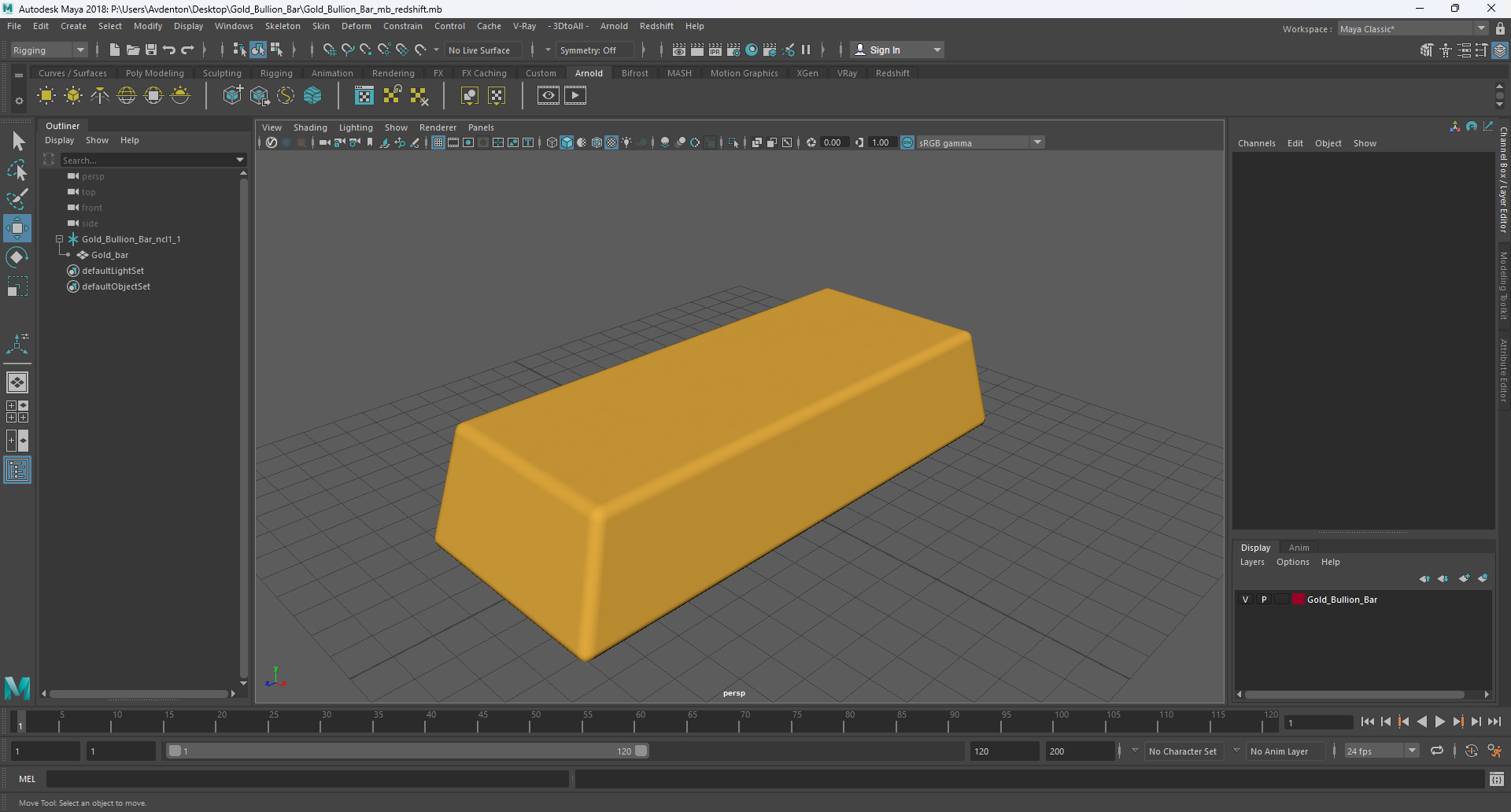Click the Arnold TX Manager shelf icon

click(x=364, y=96)
